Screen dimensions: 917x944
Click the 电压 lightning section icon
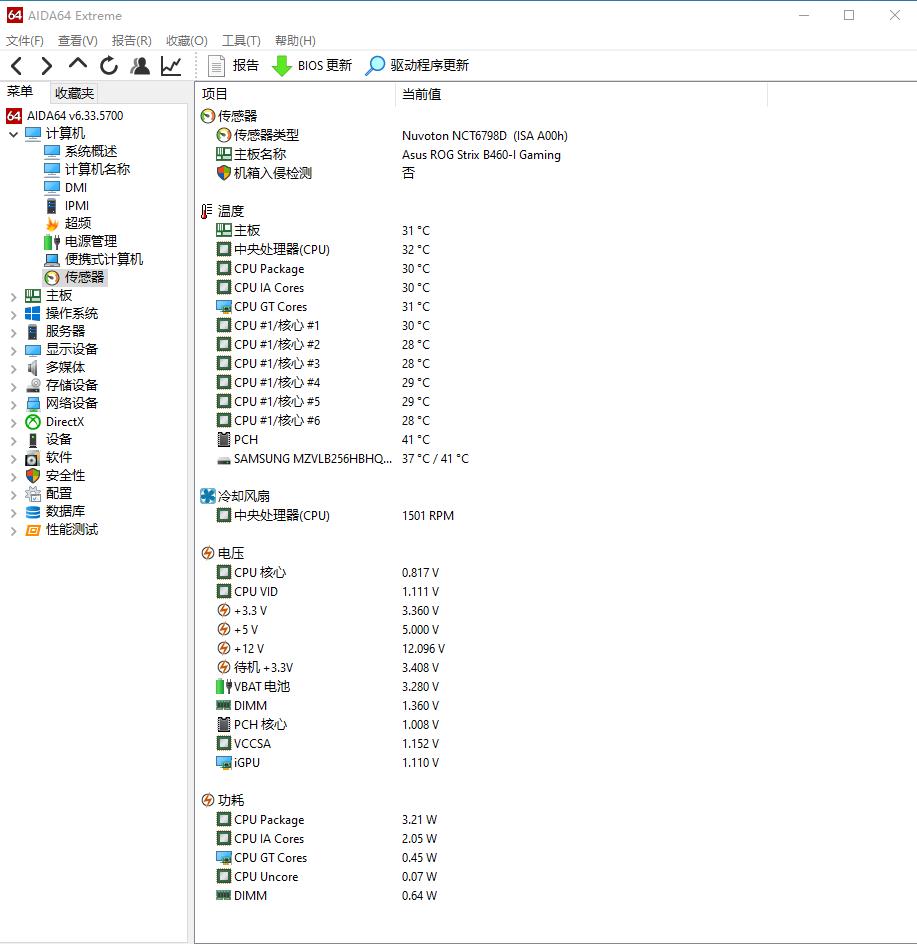(207, 553)
